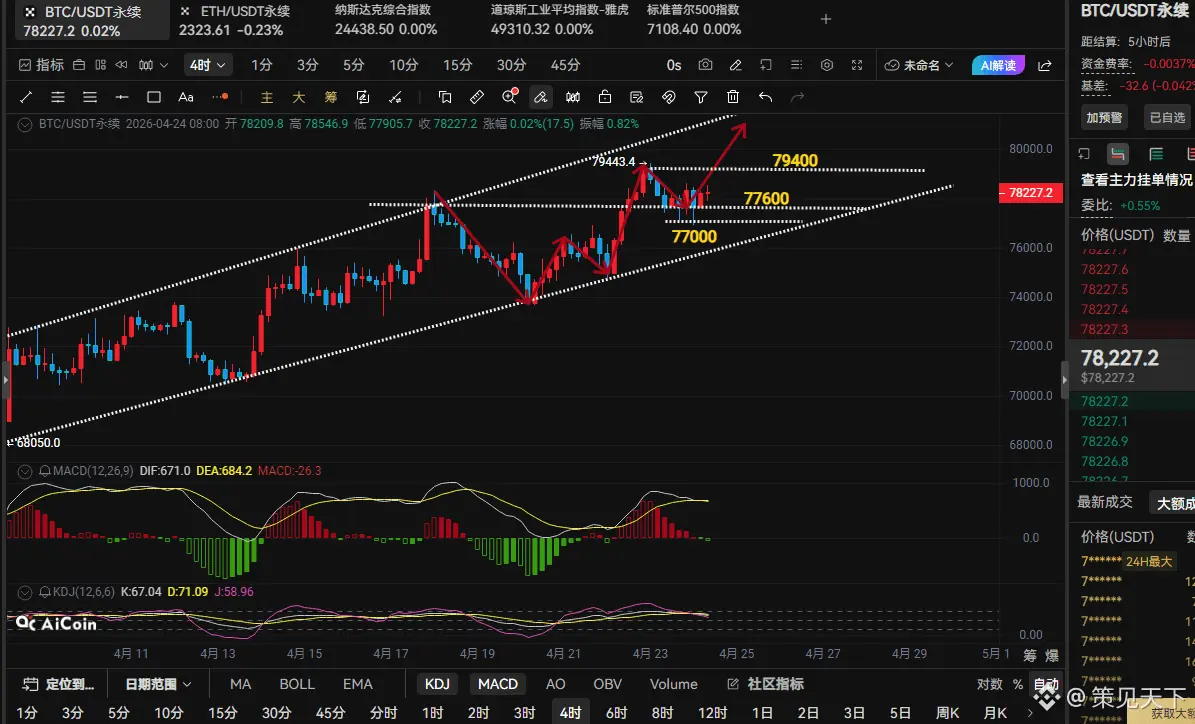Open chart settings hexagon icon
This screenshot has width=1195, height=724.
coord(827,65)
